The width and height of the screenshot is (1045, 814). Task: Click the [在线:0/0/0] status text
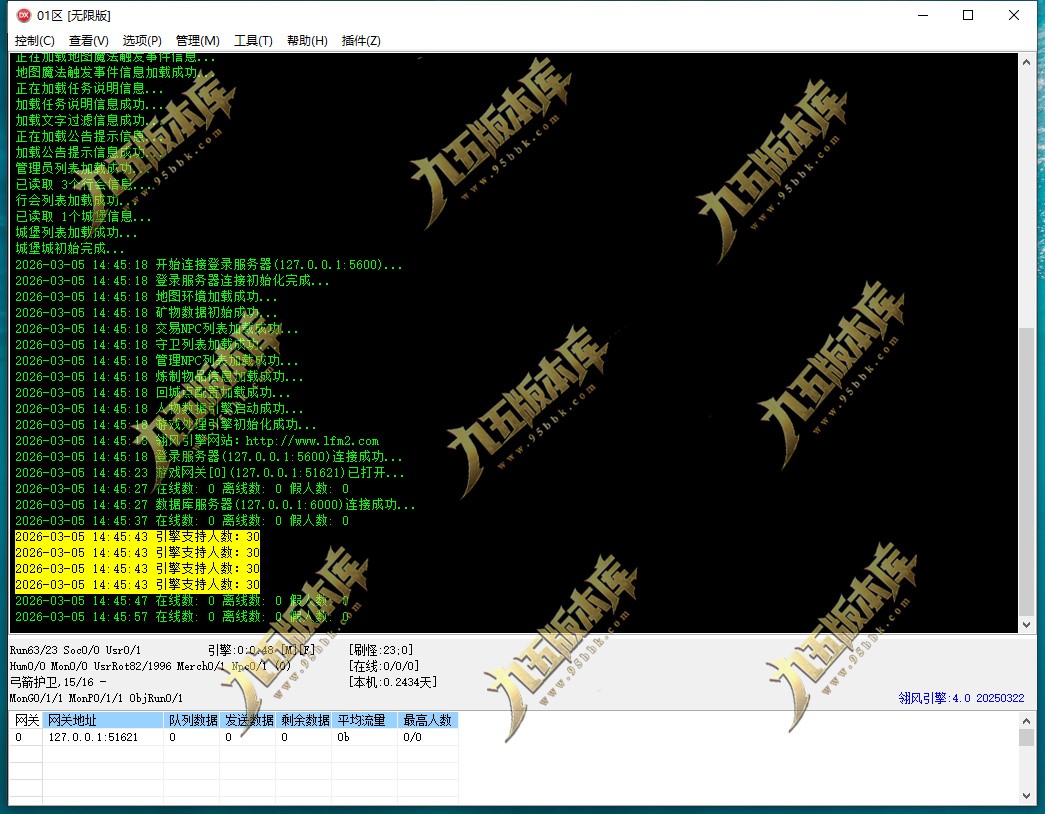(x=383, y=666)
